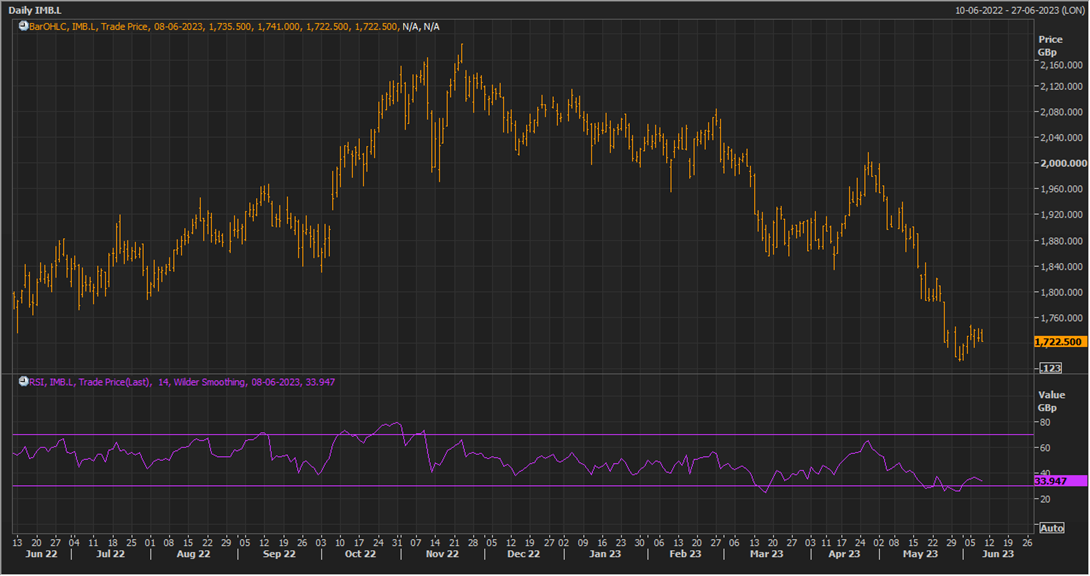Click the 1,840.000 price axis label

(x=1061, y=267)
